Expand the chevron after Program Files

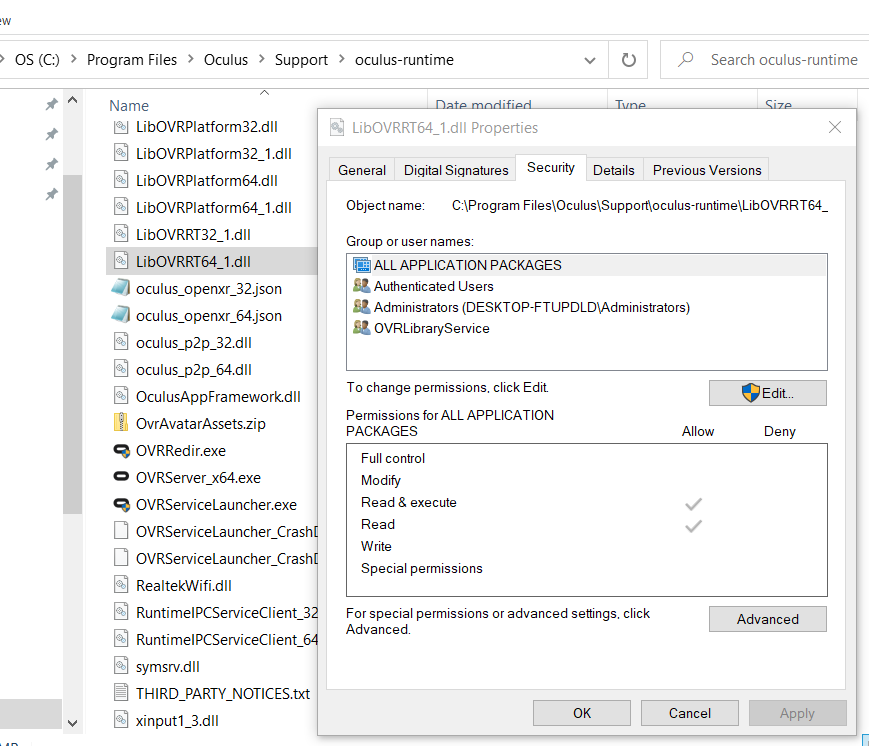coord(191,59)
